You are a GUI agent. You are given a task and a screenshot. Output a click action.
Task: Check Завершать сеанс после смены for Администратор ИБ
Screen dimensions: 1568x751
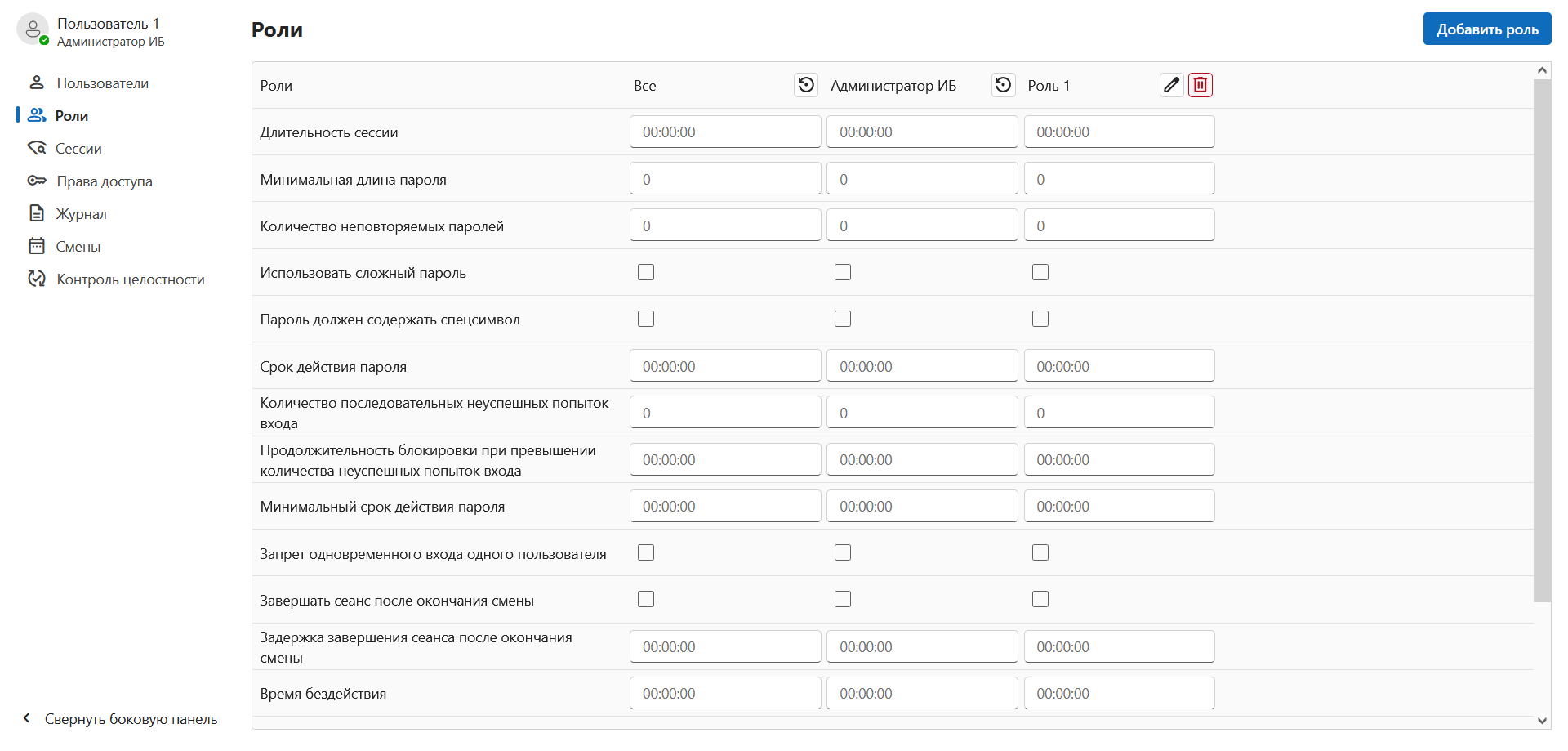tap(843, 599)
